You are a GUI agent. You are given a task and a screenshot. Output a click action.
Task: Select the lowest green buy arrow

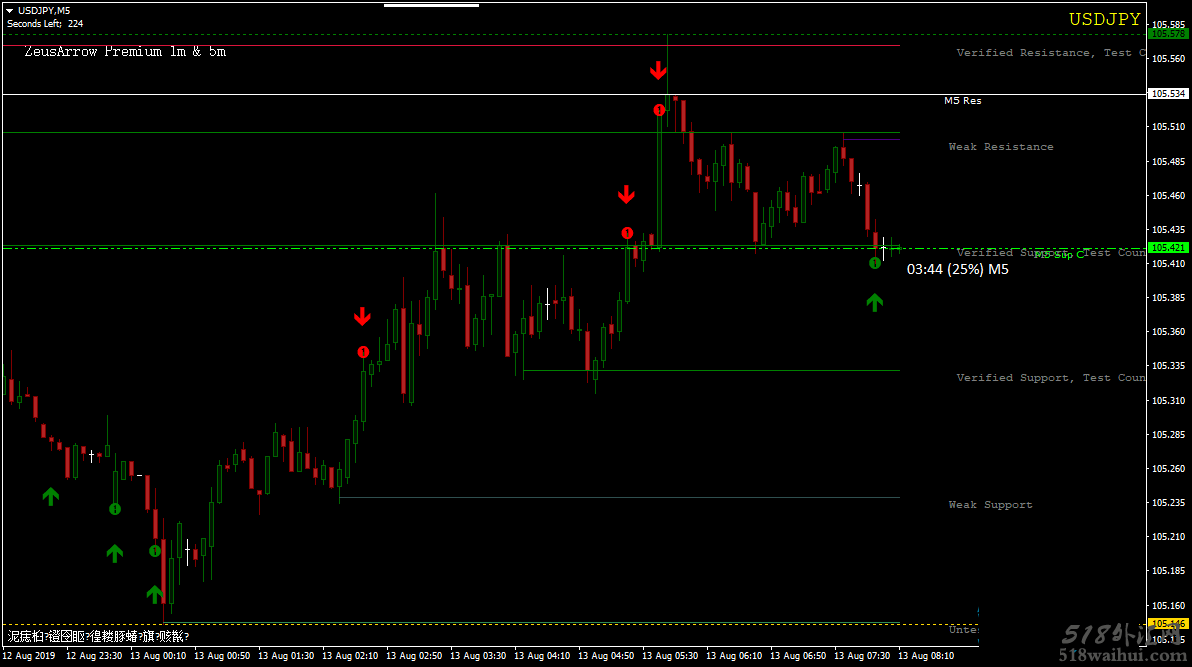tap(154, 593)
